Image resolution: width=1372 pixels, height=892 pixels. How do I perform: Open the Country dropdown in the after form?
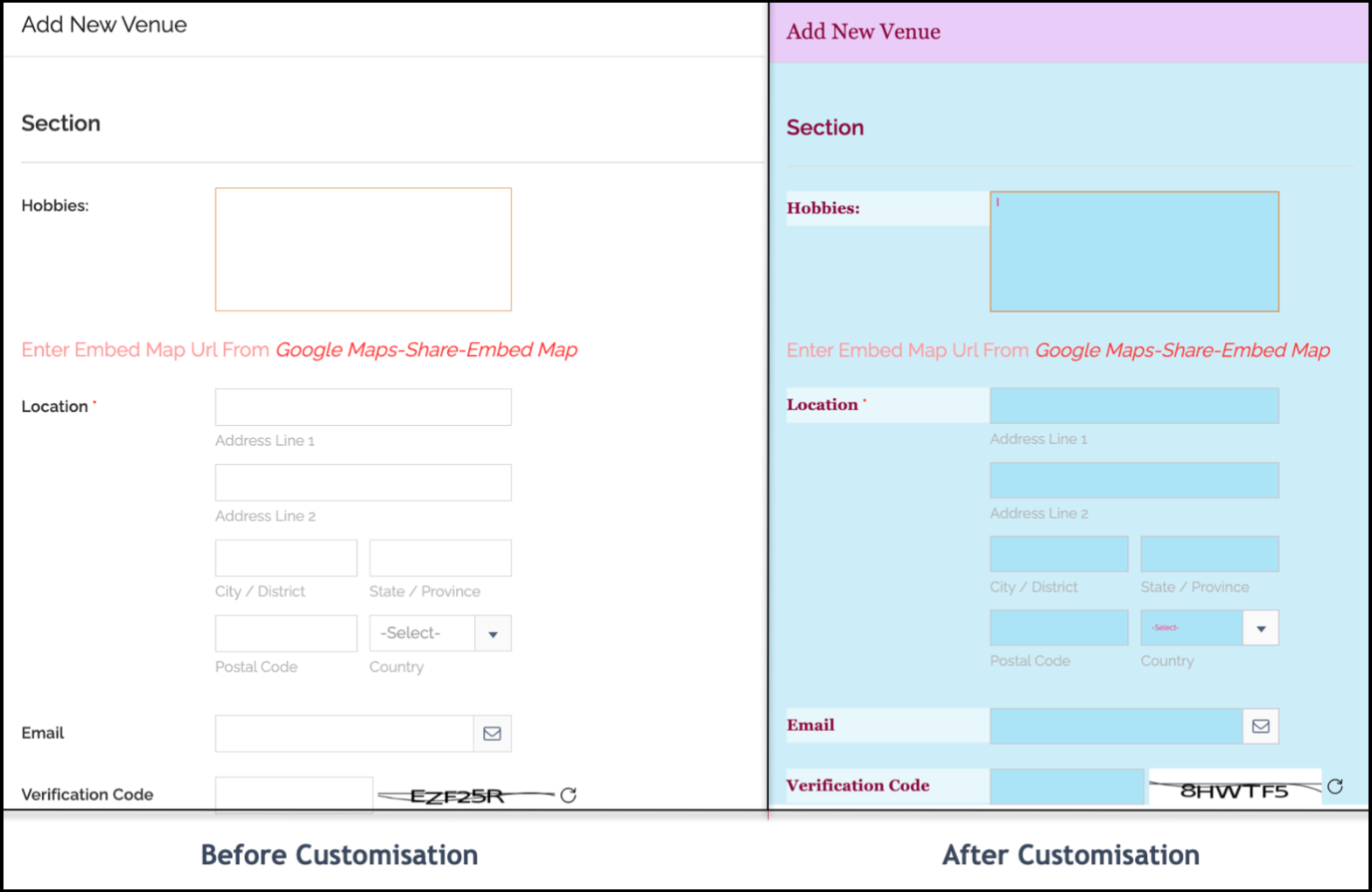(1209, 628)
